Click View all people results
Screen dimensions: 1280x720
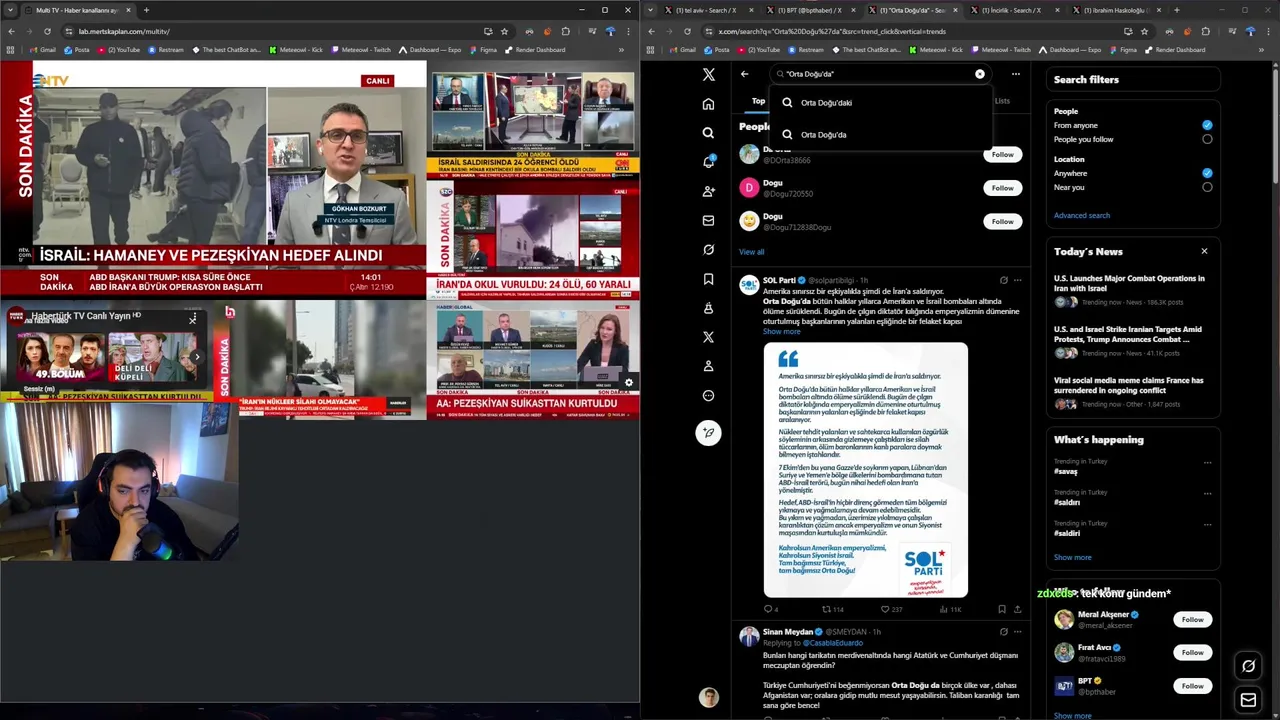point(751,252)
